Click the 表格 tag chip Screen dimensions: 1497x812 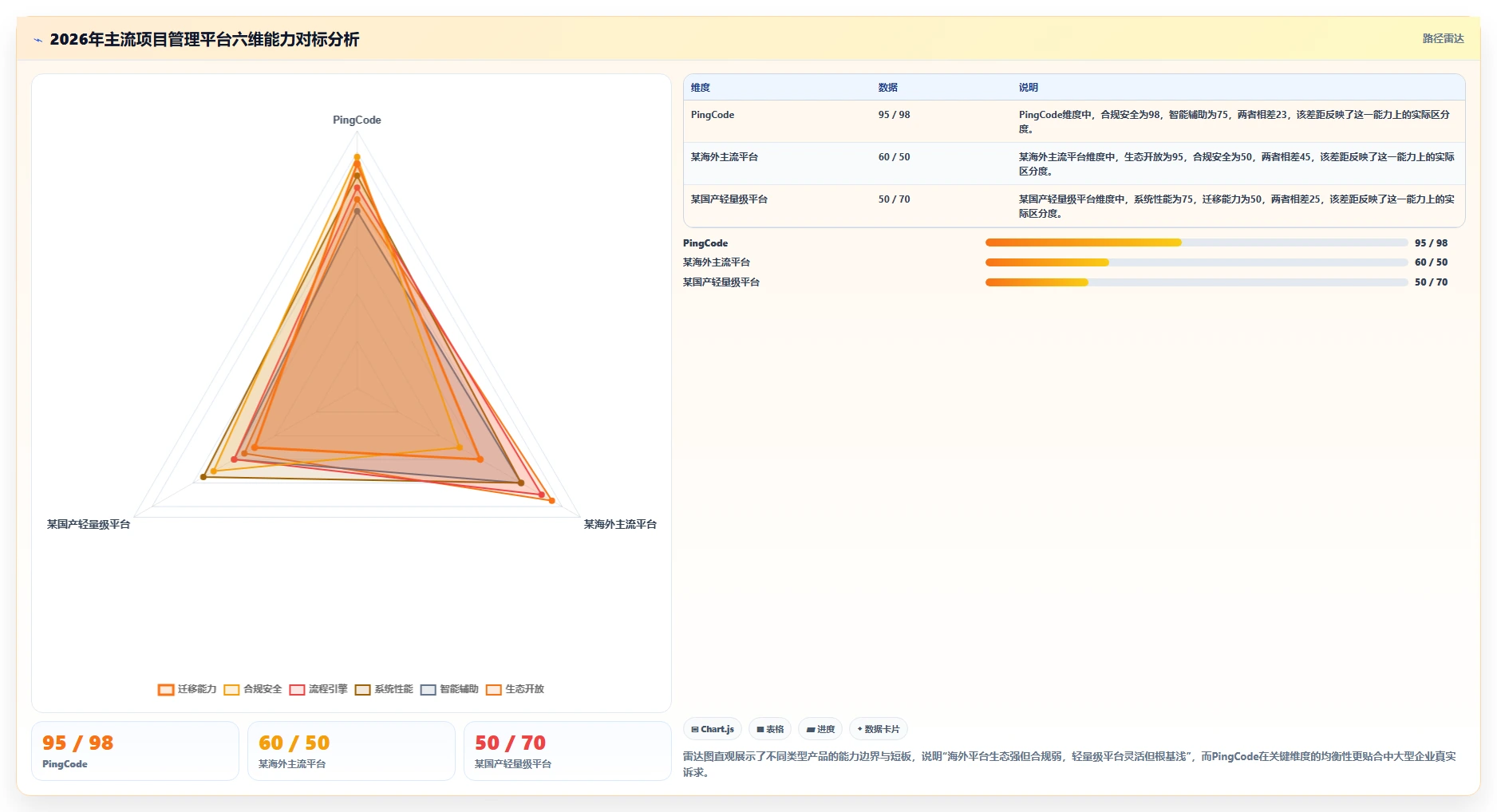click(770, 729)
